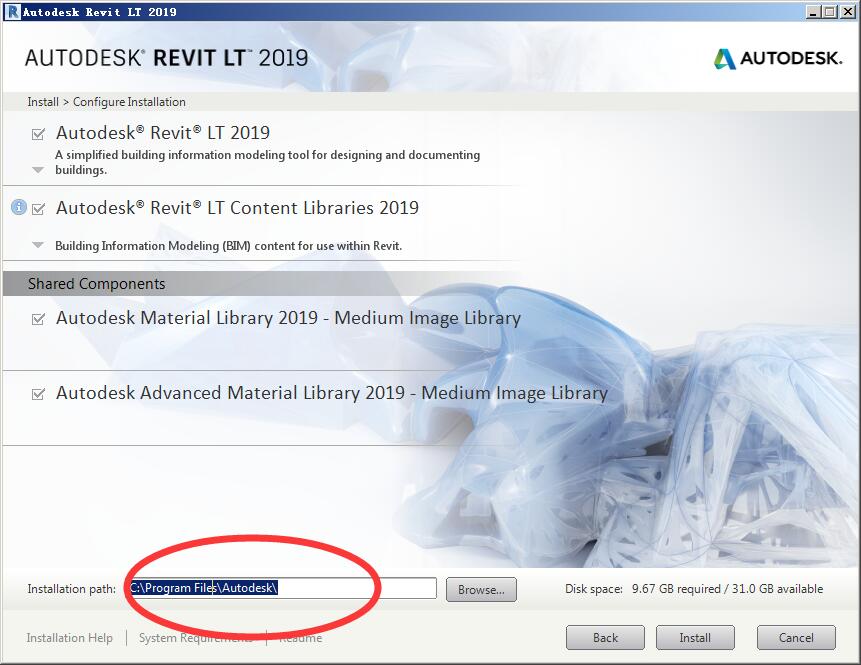
Task: Toggle Advanced Material Library 2019 checkbox
Action: [38, 394]
